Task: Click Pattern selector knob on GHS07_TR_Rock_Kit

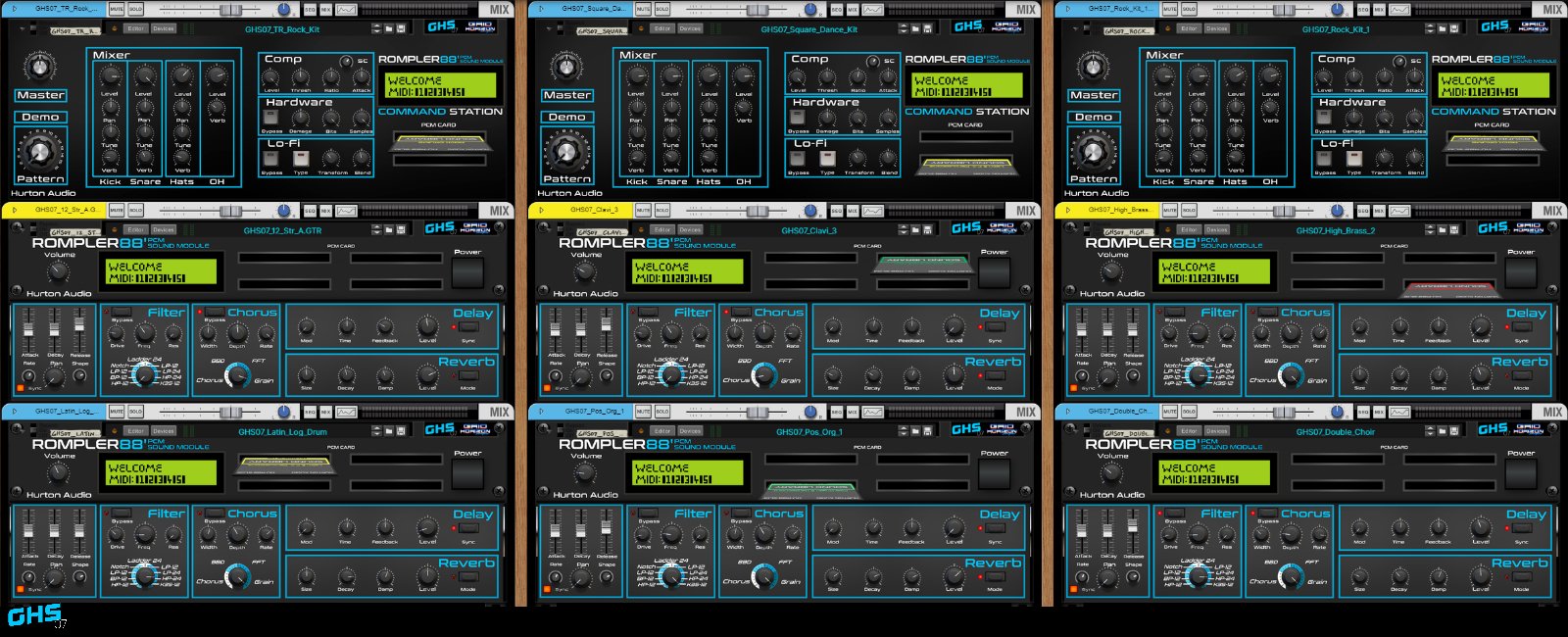Action: [x=39, y=151]
